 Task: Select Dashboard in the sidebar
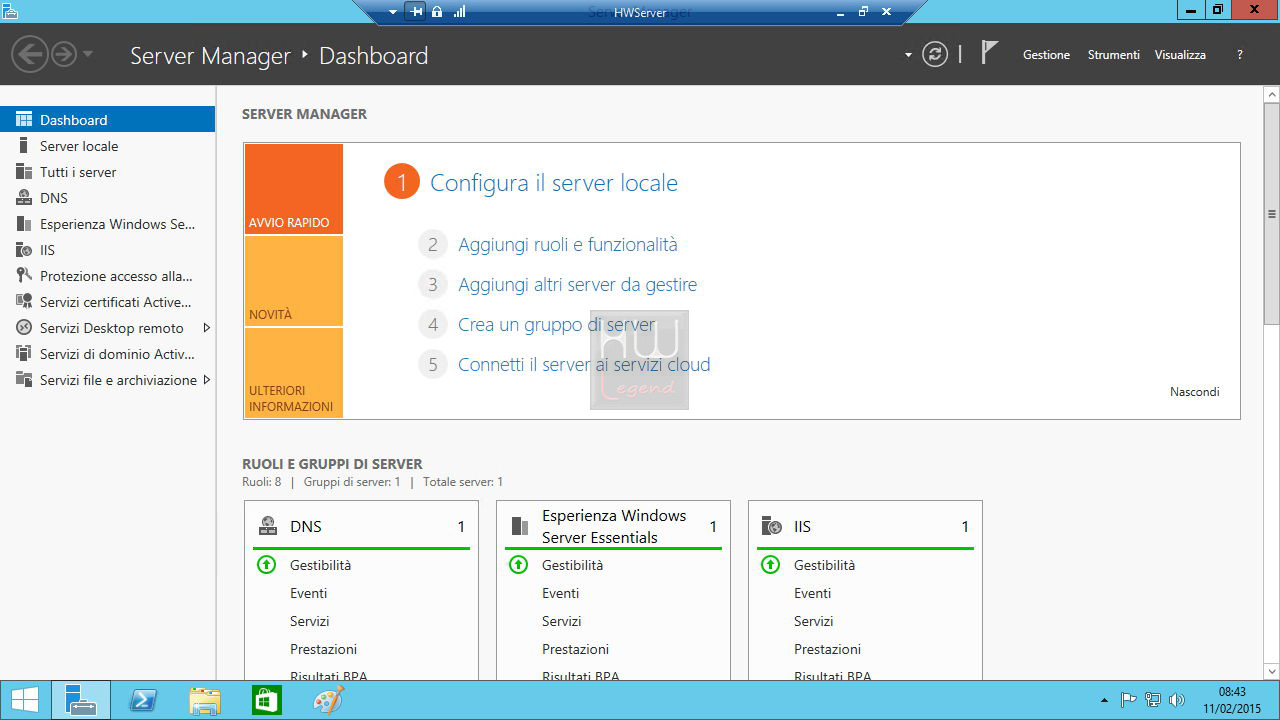pos(107,120)
